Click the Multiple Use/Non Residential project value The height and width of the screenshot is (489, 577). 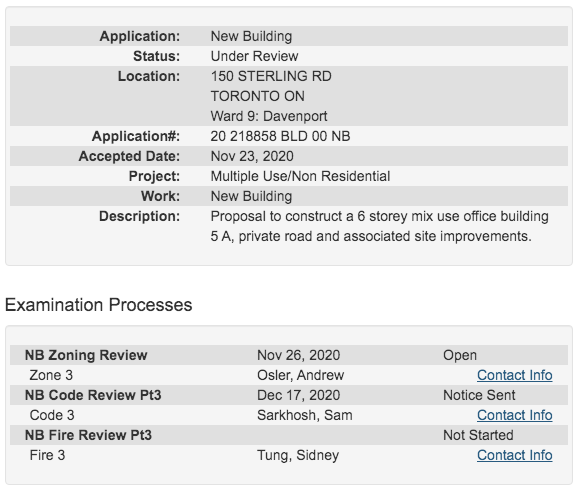tap(300, 176)
